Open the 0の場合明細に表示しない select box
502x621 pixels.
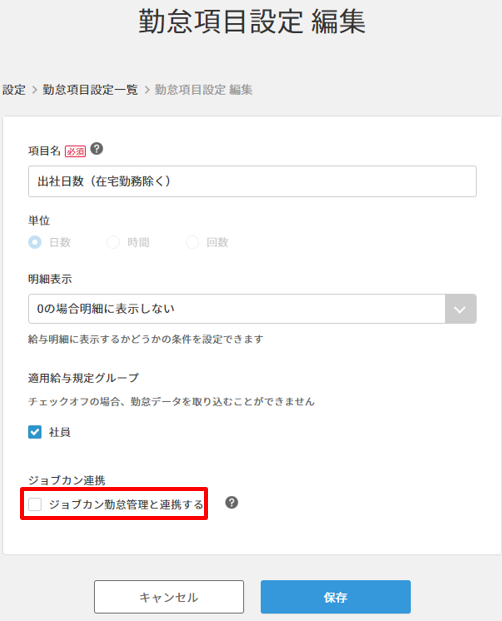252,309
